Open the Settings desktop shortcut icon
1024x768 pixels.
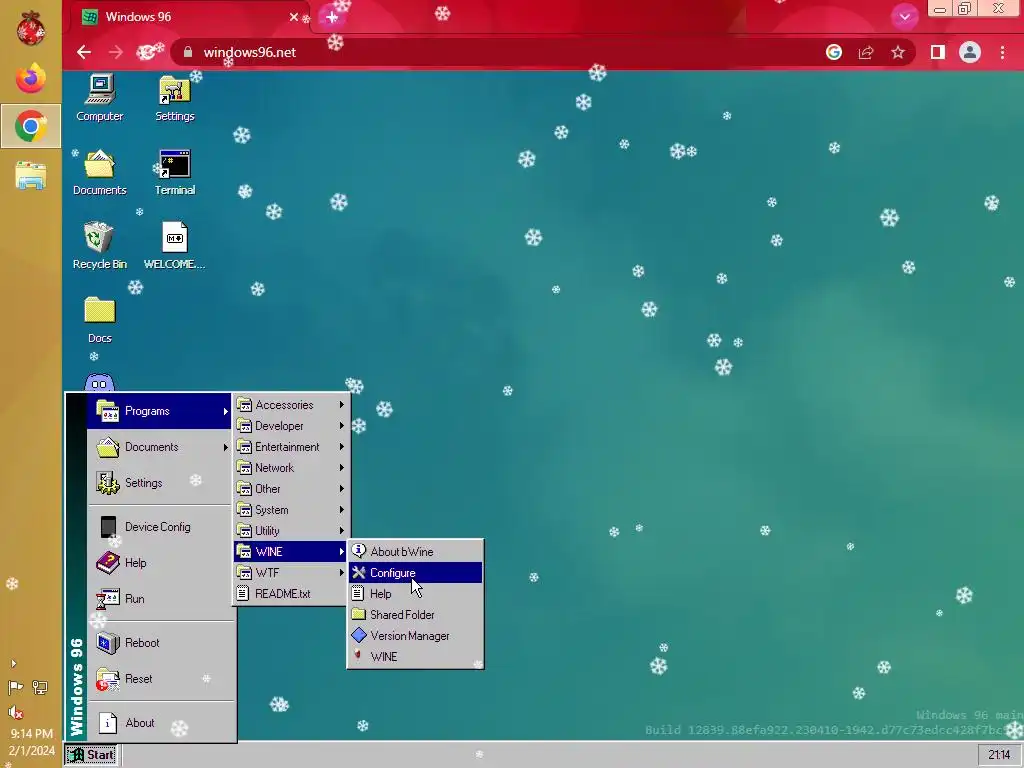[174, 98]
